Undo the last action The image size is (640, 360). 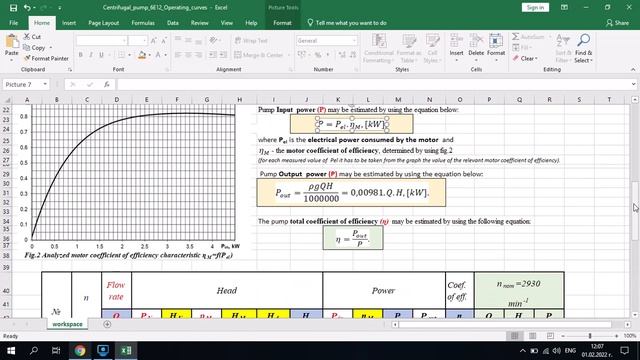click(x=27, y=8)
